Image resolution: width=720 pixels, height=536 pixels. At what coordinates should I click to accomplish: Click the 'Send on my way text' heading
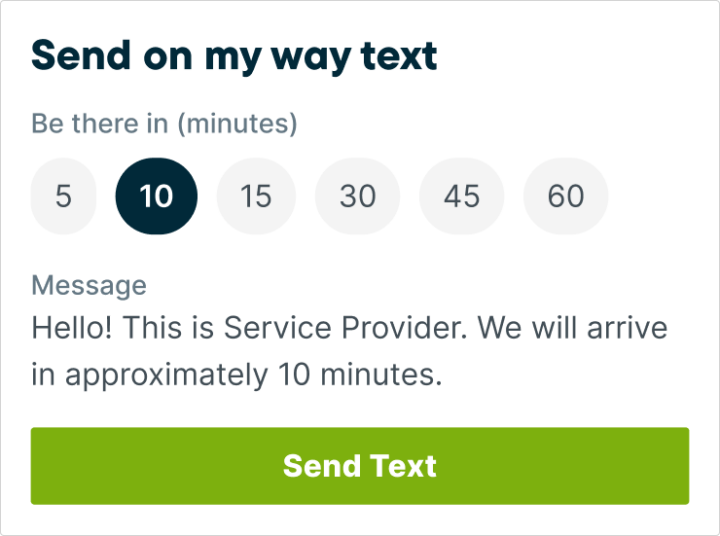[234, 56]
